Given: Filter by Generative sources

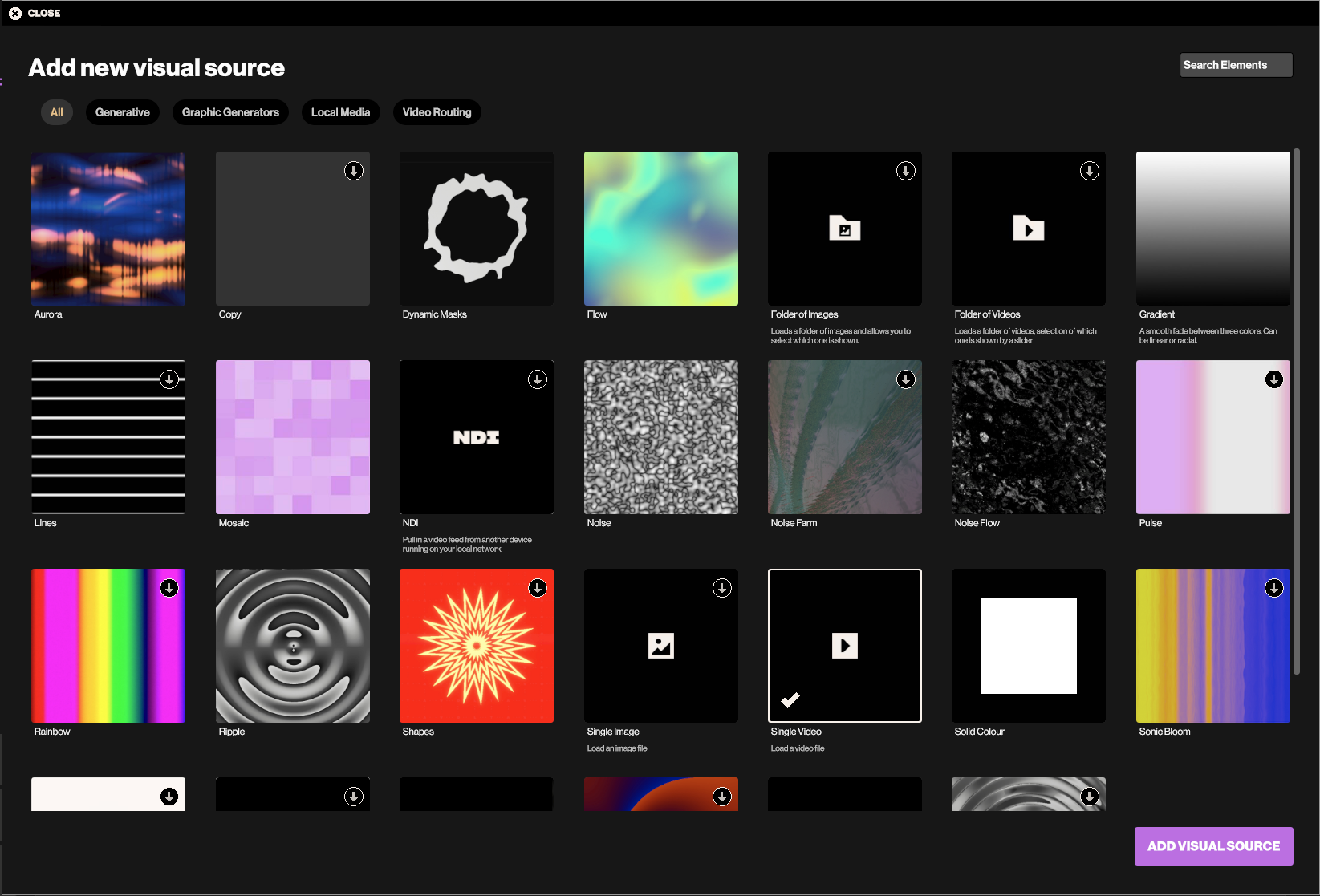Looking at the screenshot, I should click(123, 112).
